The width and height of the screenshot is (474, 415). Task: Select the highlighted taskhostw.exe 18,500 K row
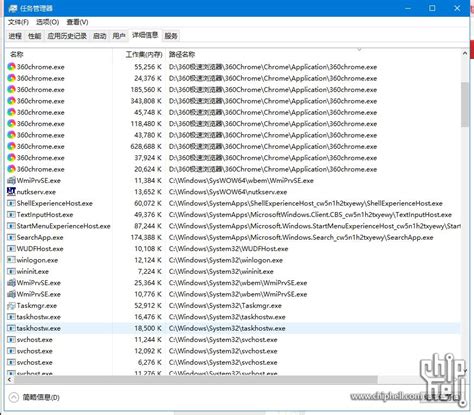[233, 328]
